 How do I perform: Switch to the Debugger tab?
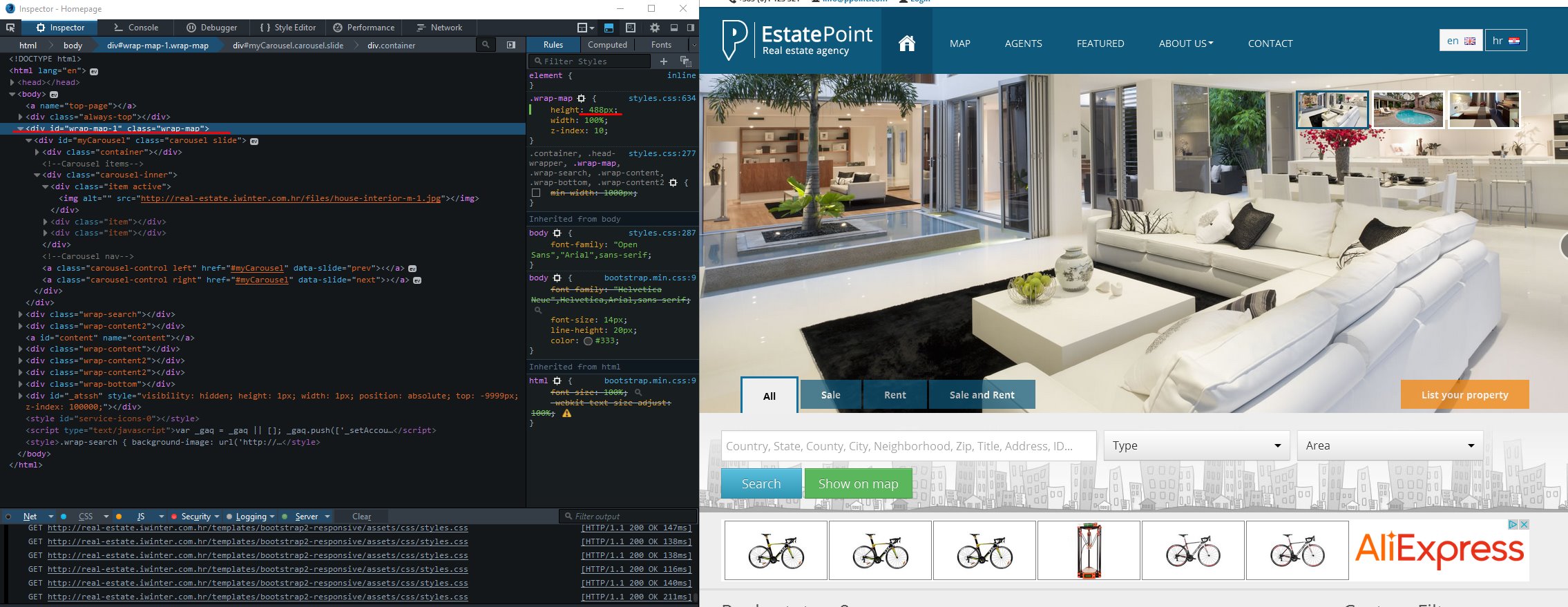[x=212, y=28]
